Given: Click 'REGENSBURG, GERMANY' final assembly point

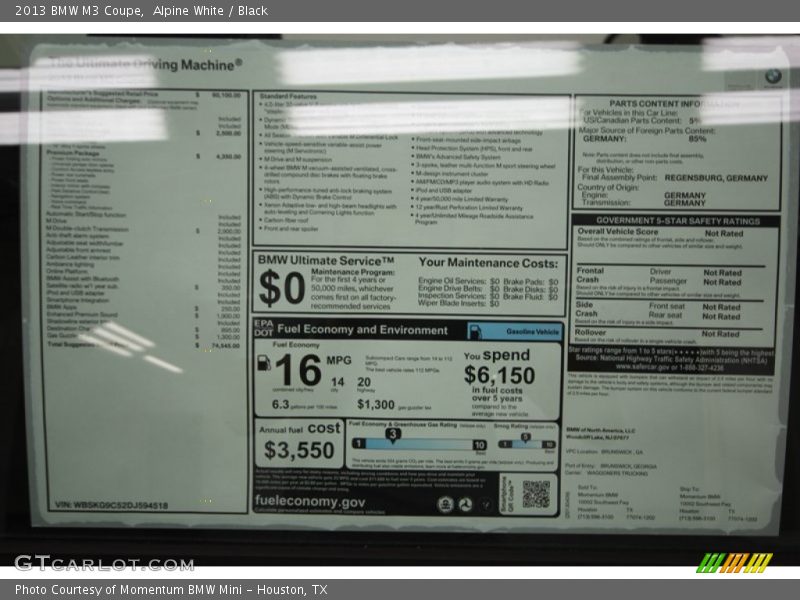Looking at the screenshot, I should (716, 178).
